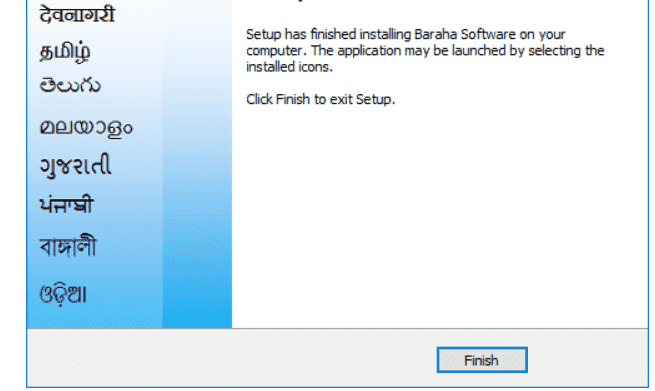Screen dimensions: 655x391
Task: Click the 'Click Finish to exit Setup' text
Action: 320,99
